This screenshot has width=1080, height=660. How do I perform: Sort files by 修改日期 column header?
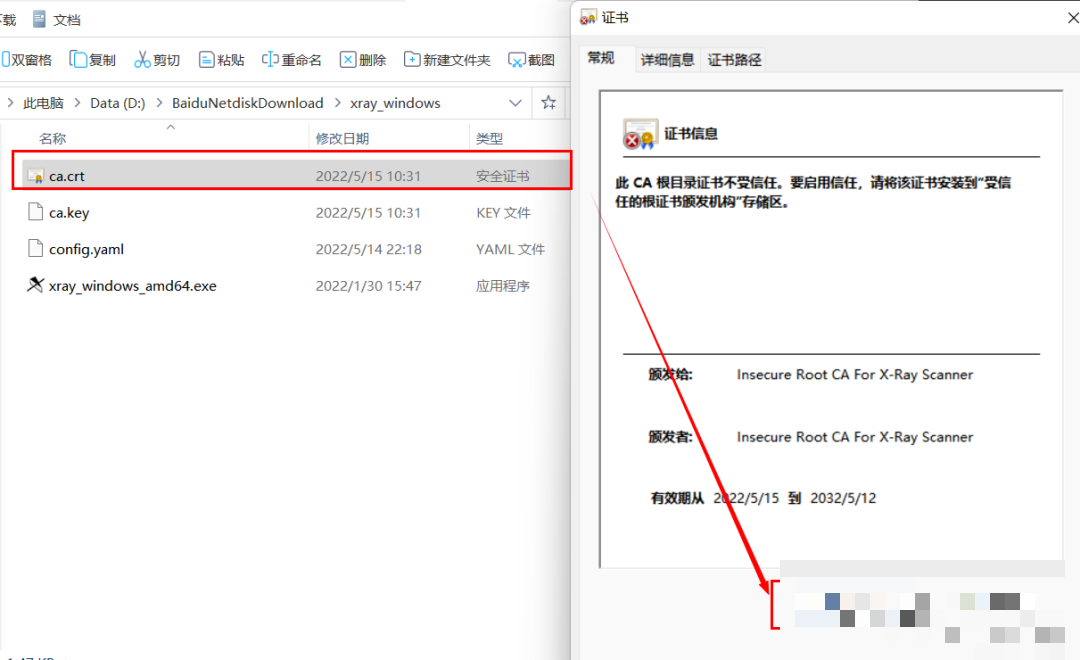coord(342,138)
